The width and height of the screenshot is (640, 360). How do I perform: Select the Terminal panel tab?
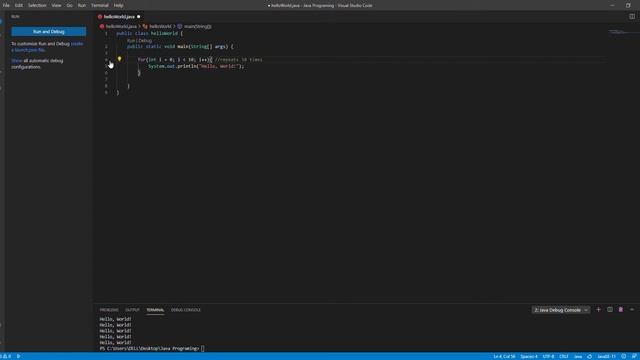pos(155,310)
